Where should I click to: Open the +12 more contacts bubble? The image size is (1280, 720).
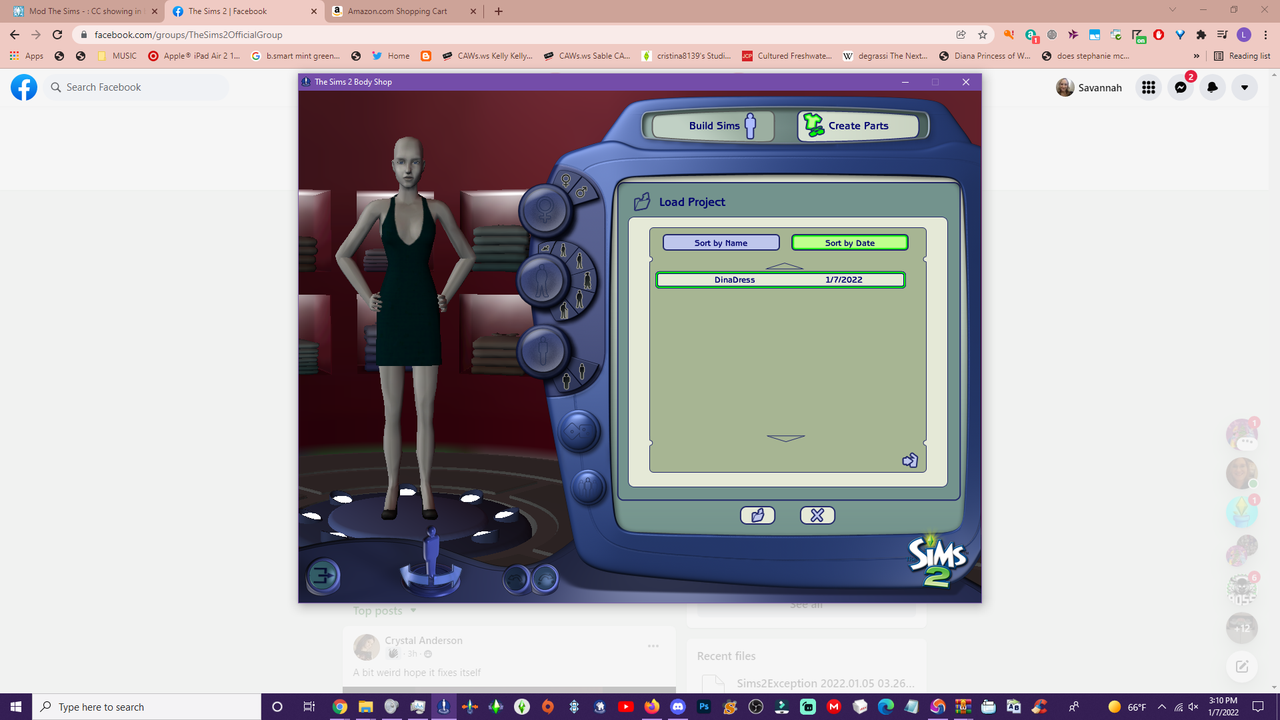[x=1241, y=628]
